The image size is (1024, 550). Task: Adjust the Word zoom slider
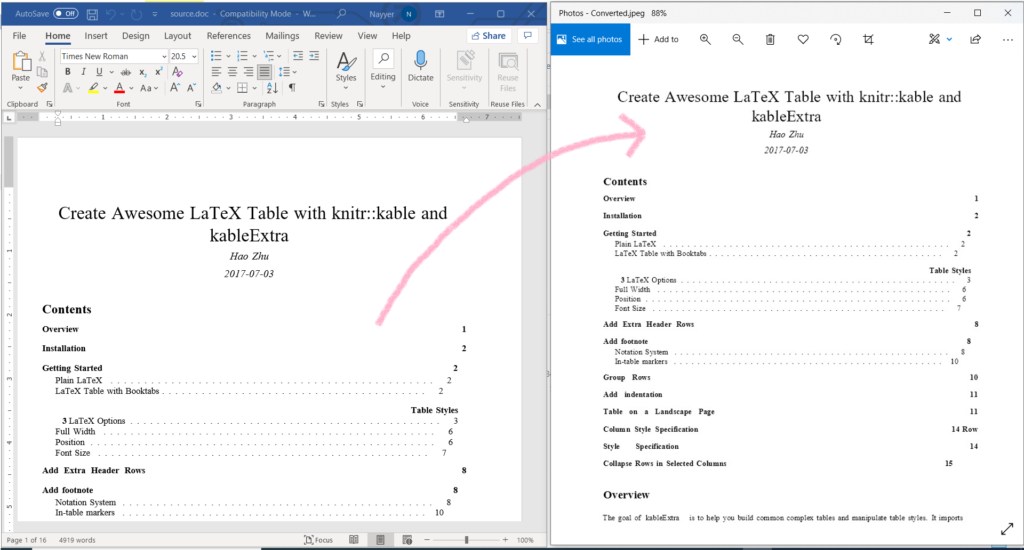tap(466, 540)
